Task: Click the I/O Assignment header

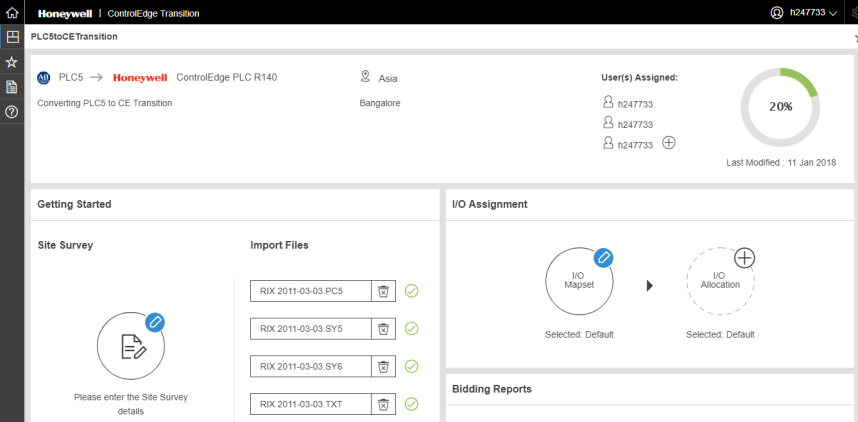Action: click(490, 204)
